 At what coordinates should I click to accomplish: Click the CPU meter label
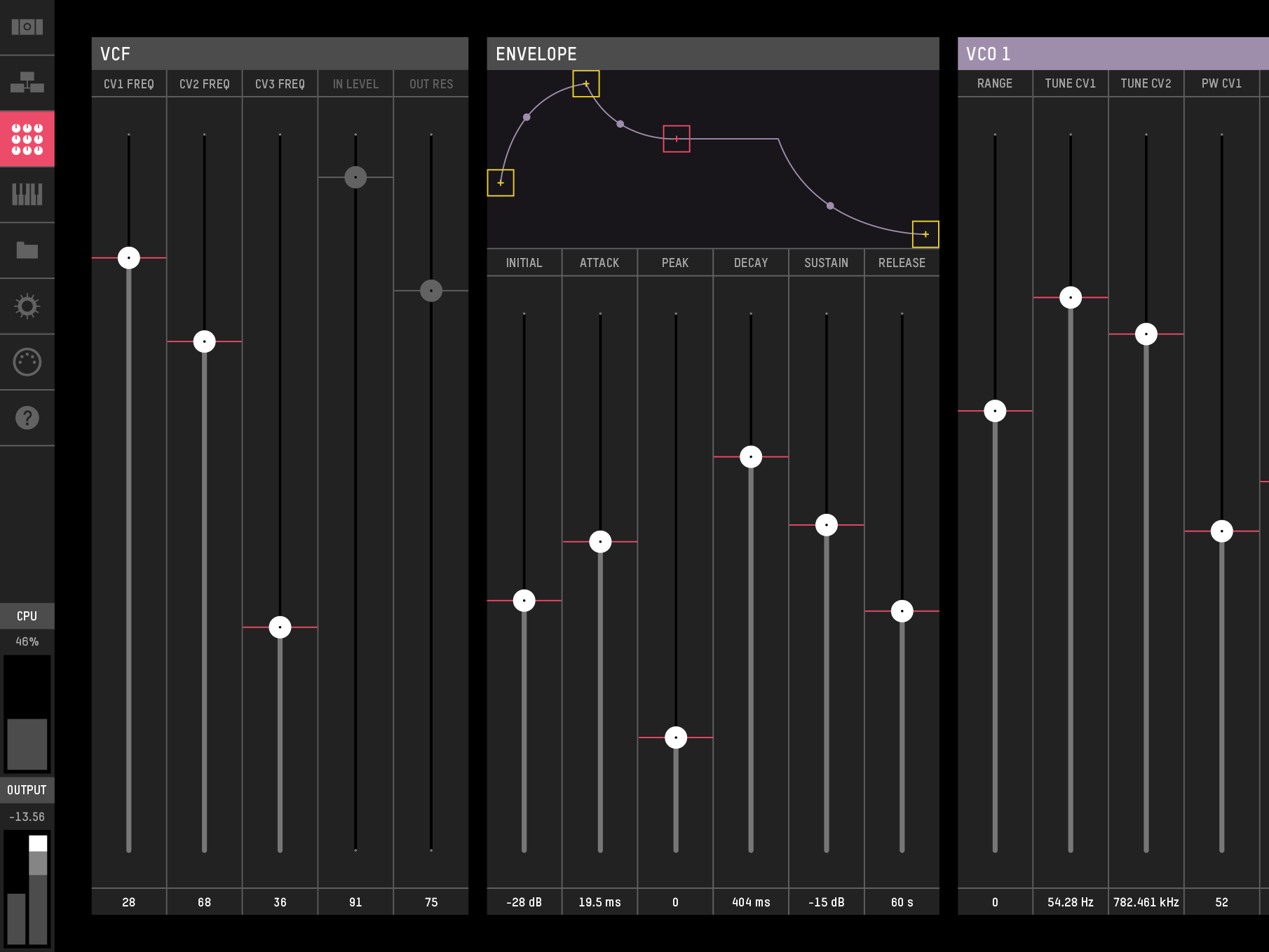click(27, 616)
